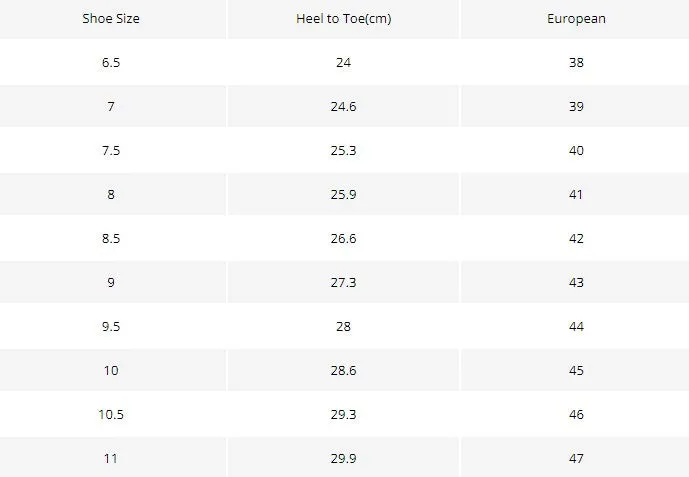Click the 29.9 heel to toe value
Image resolution: width=689 pixels, height=477 pixels.
pyautogui.click(x=343, y=457)
